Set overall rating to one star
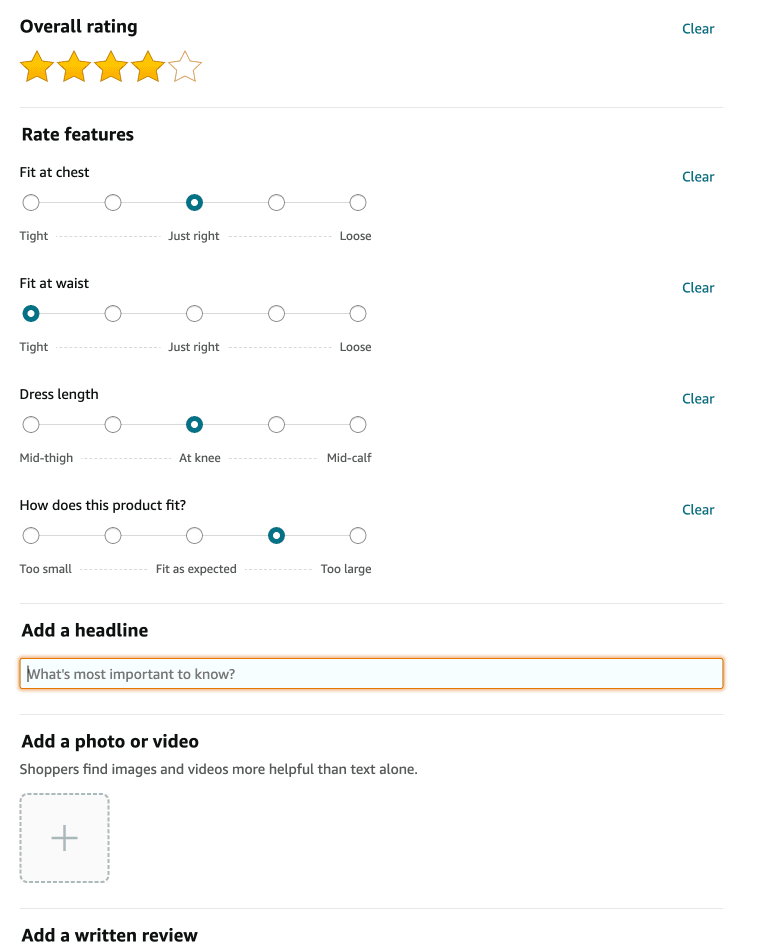Screen dimensions: 766x952 point(37,68)
